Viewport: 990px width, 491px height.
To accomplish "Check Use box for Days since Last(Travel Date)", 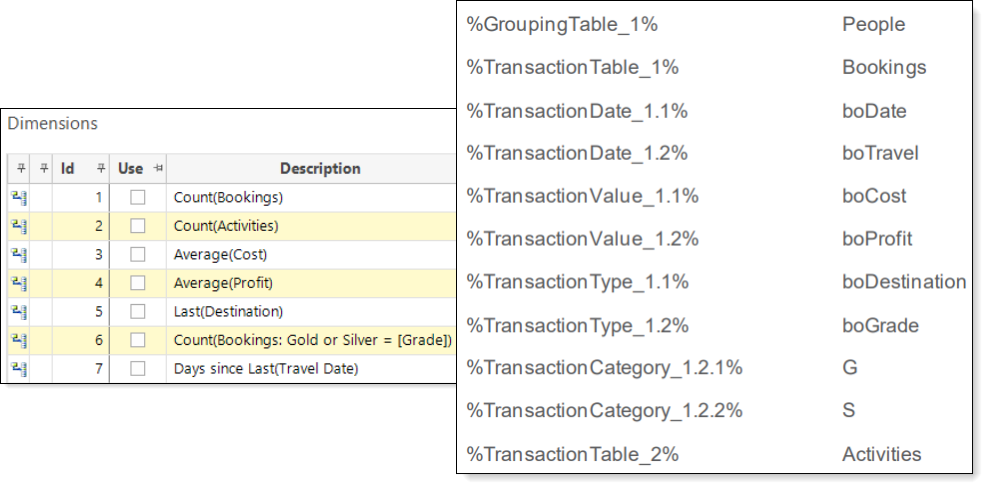I will click(x=138, y=368).
